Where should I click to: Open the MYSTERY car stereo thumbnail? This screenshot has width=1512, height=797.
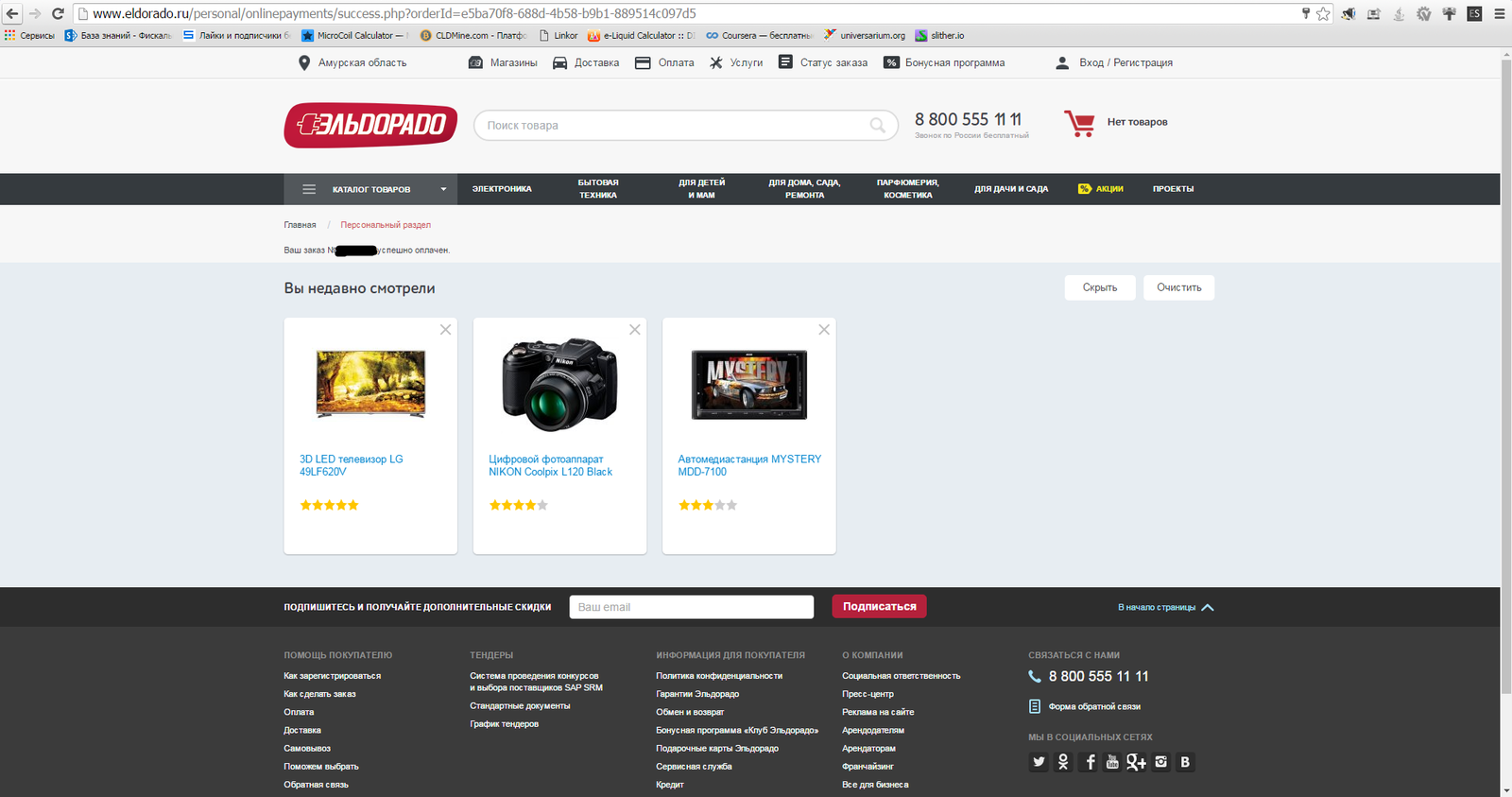pyautogui.click(x=749, y=385)
